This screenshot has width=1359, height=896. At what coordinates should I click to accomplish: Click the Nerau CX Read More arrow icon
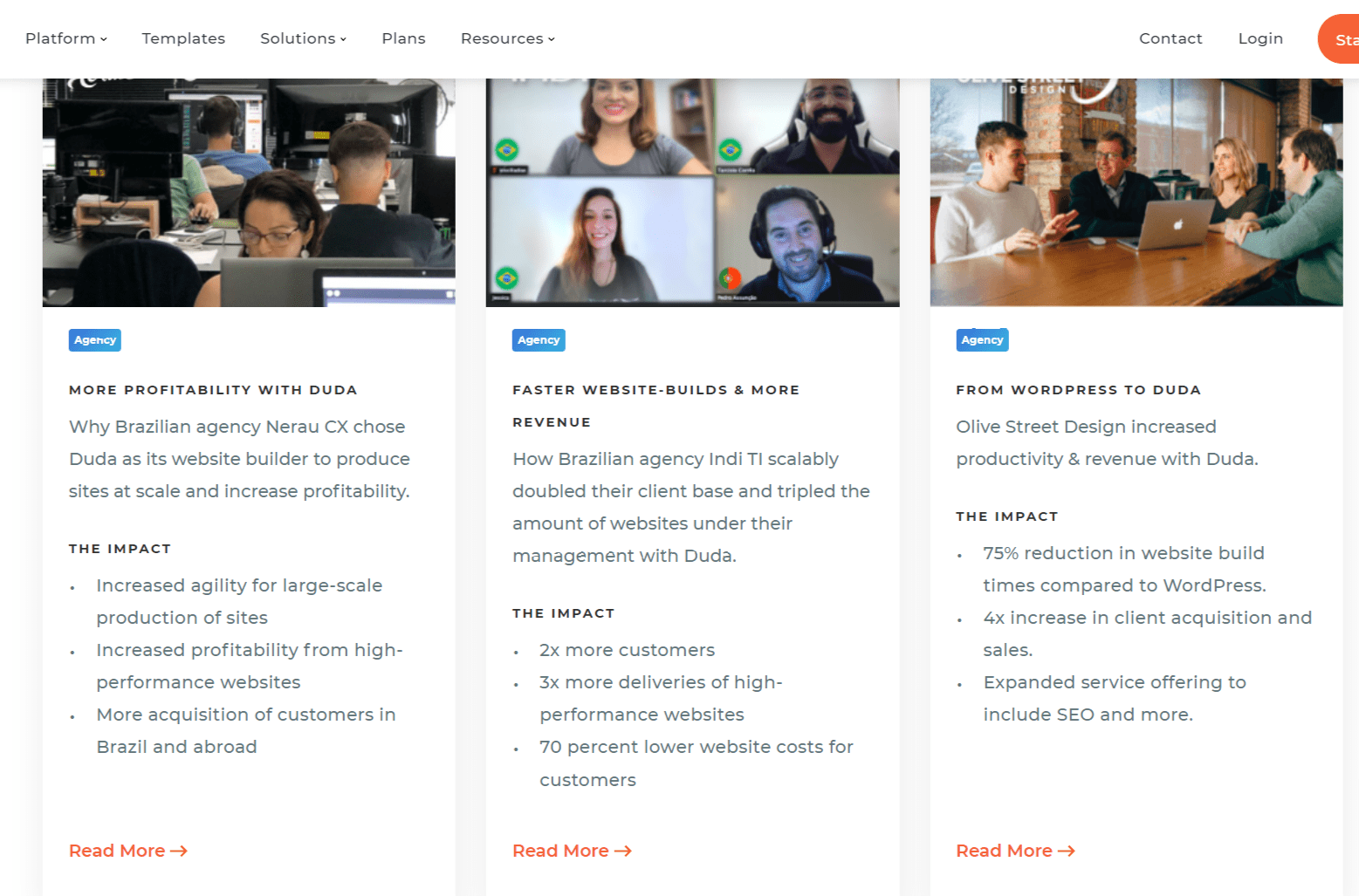(x=179, y=852)
